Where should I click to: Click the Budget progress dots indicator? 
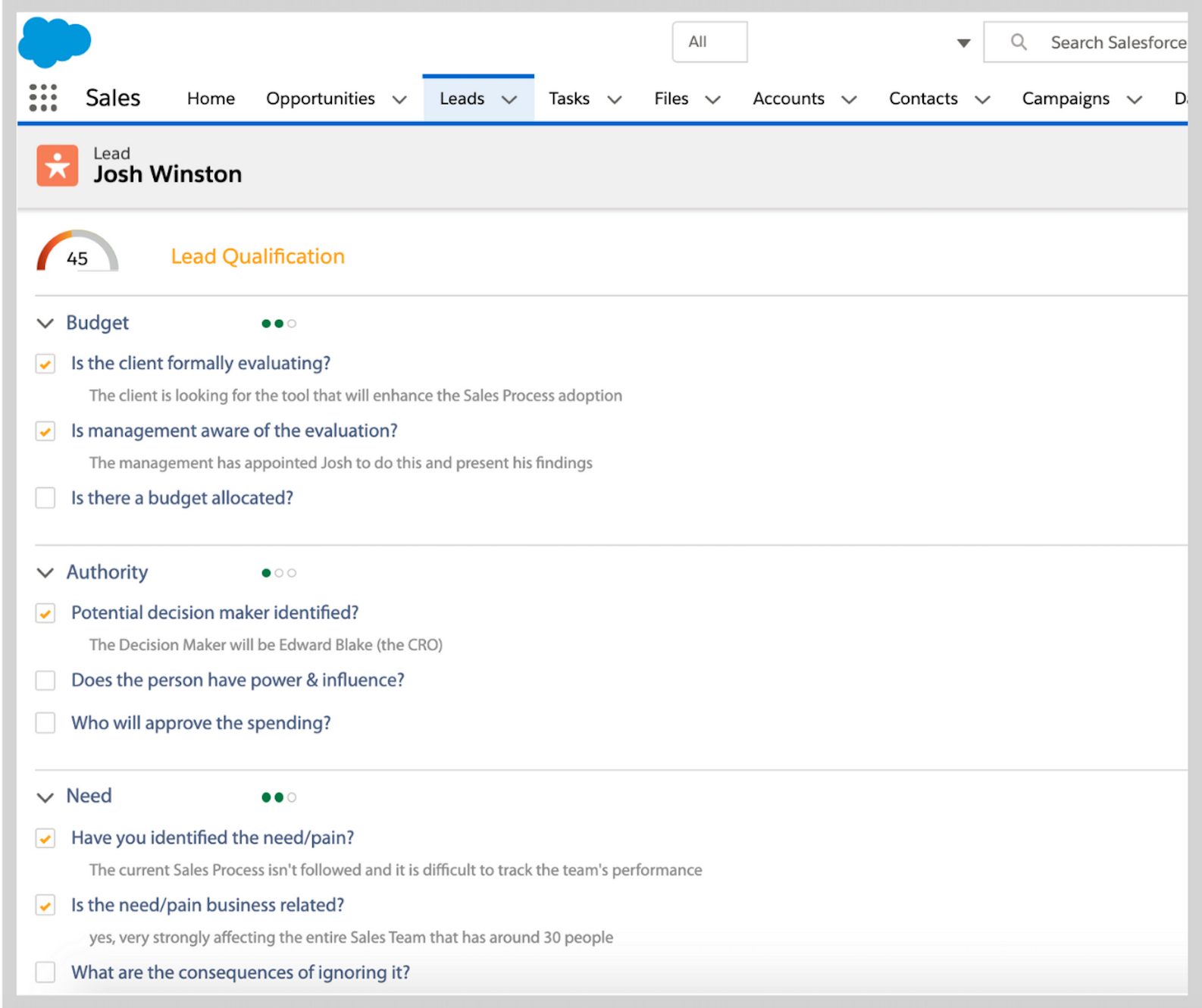pos(279,324)
